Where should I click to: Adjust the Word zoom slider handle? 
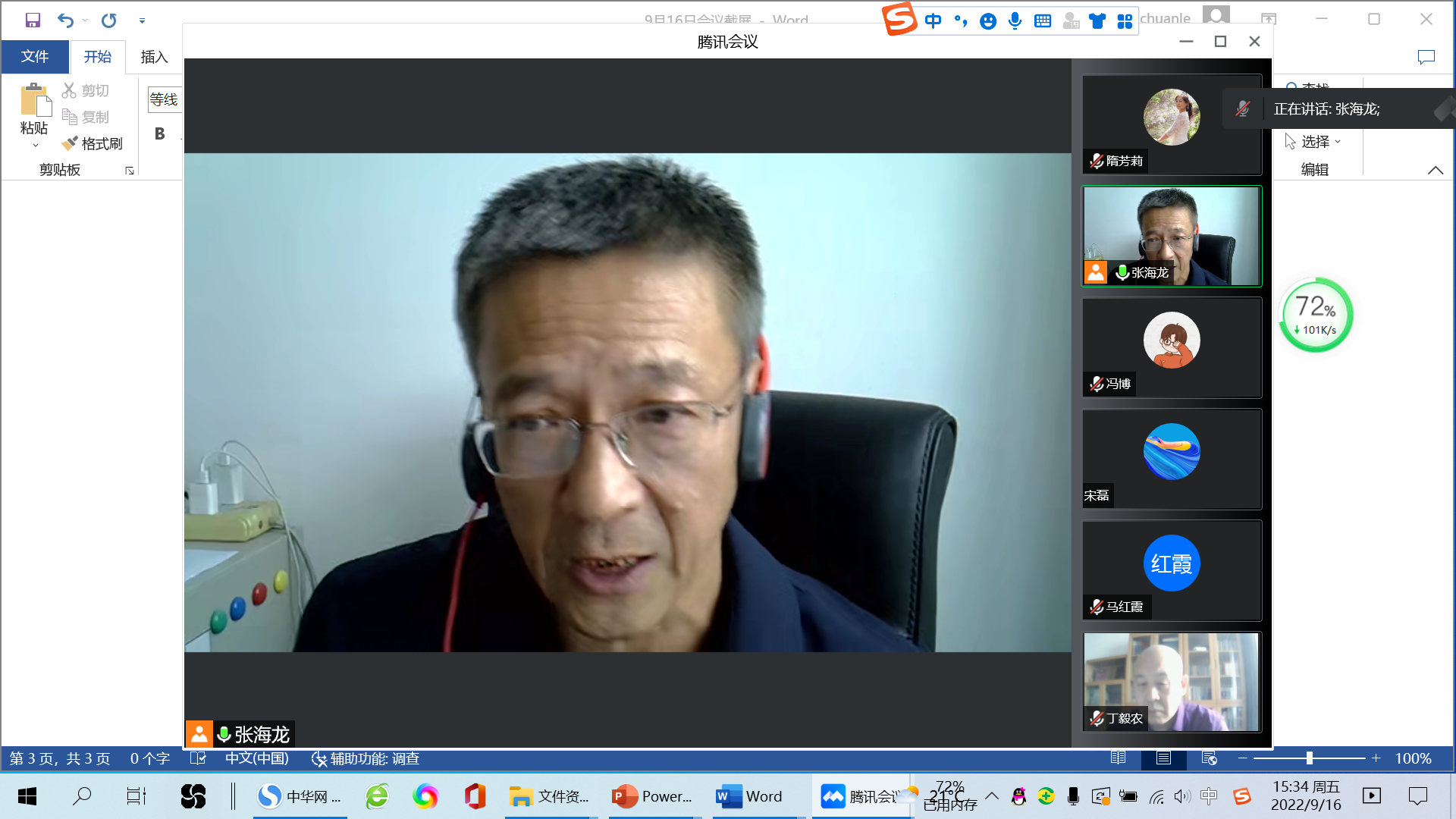(1309, 758)
